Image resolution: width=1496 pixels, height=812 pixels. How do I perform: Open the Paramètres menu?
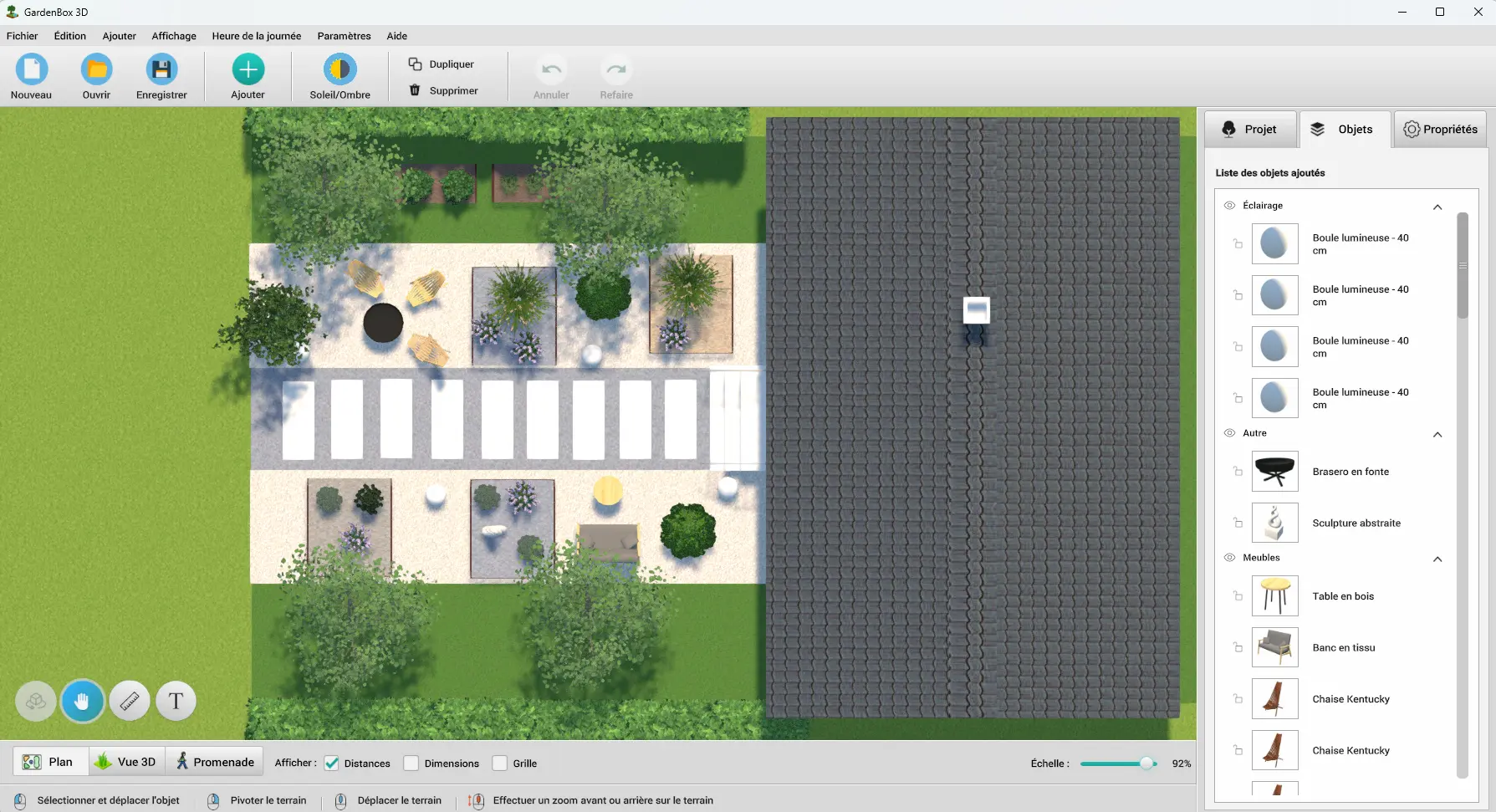[x=344, y=36]
